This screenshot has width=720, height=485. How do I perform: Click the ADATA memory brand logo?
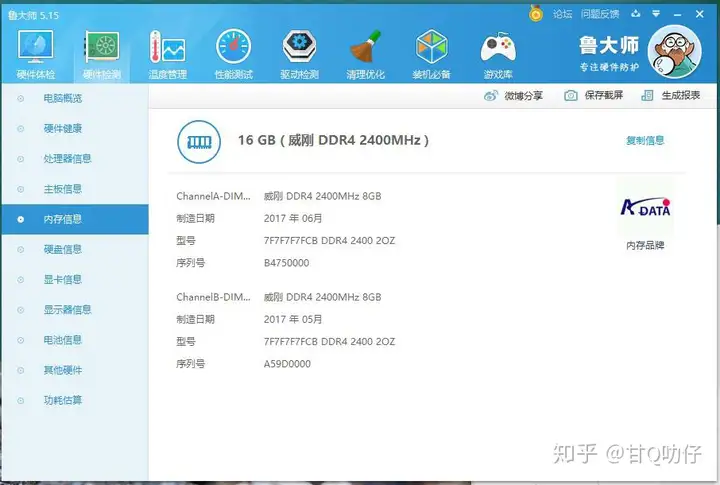[x=645, y=208]
